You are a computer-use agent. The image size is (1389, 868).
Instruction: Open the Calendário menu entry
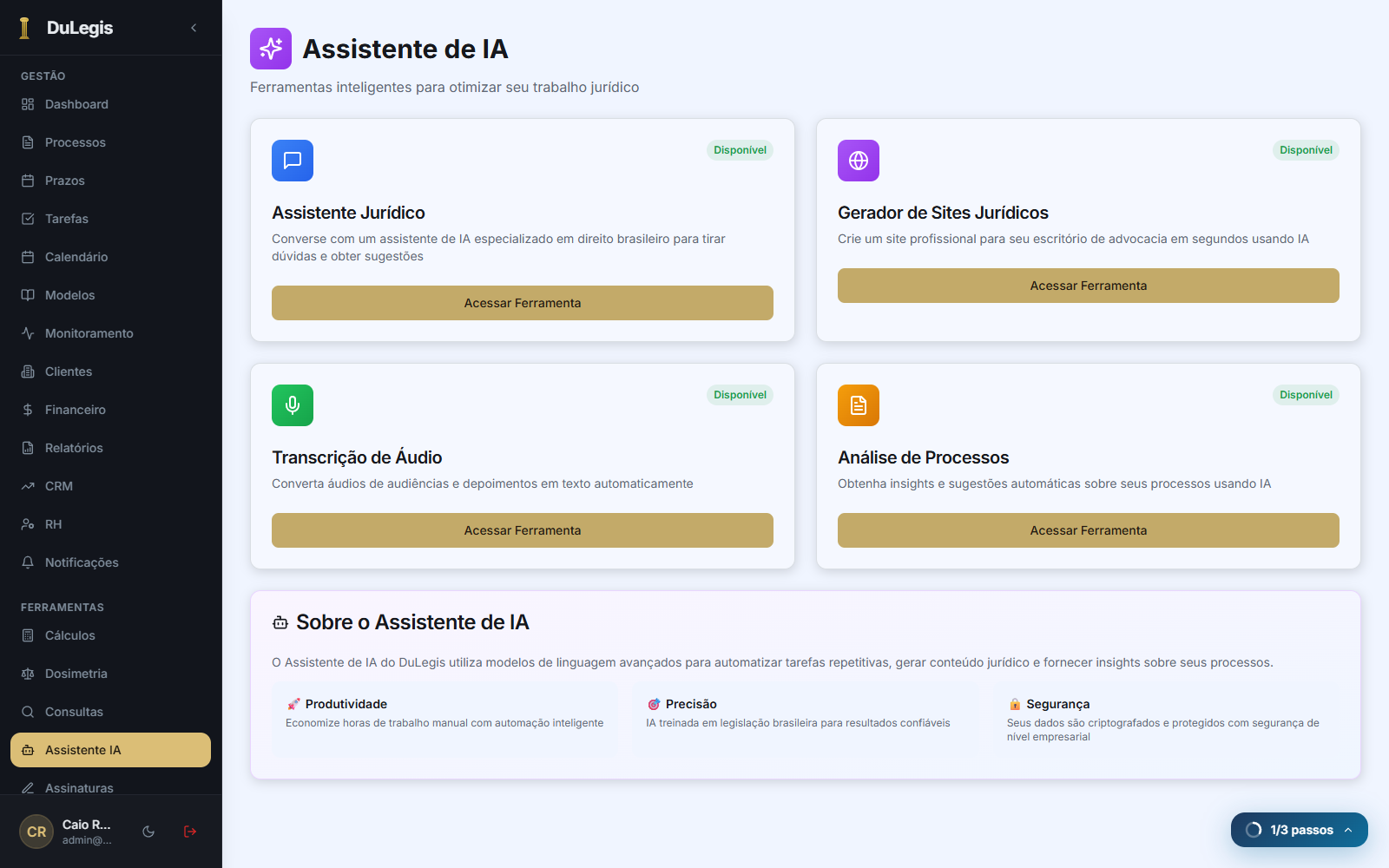click(x=110, y=257)
